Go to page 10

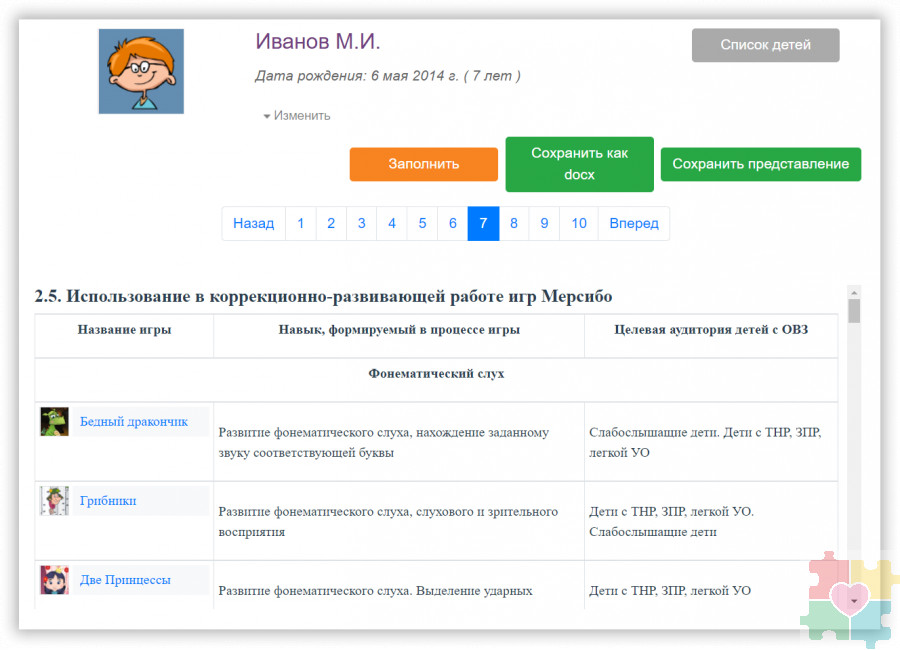pos(579,223)
